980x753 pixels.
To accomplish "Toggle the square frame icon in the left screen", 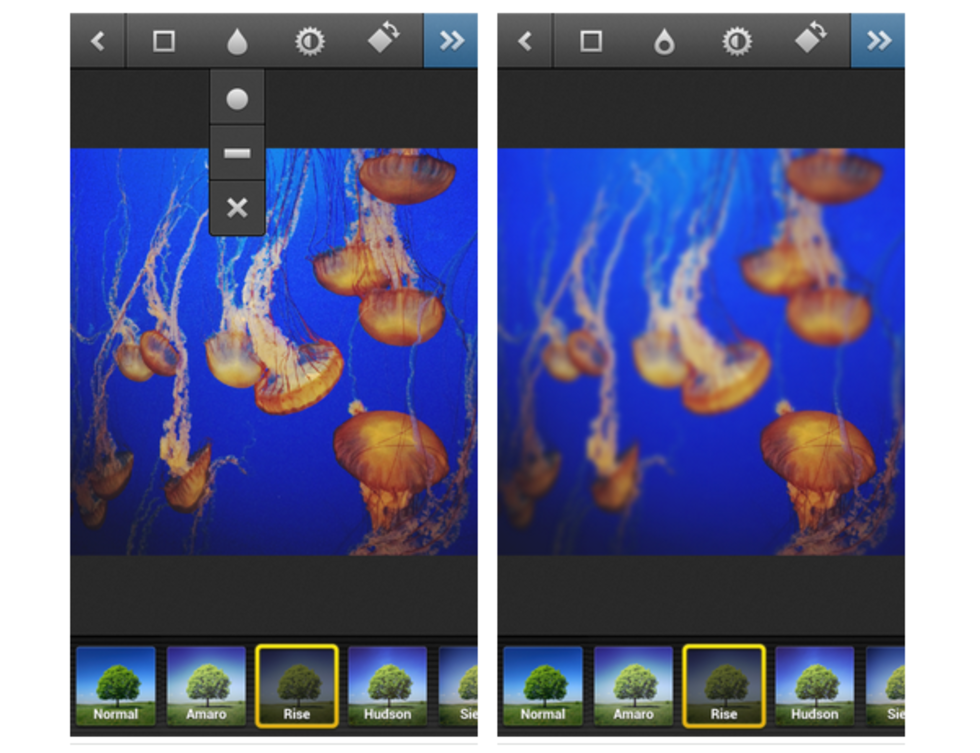I will pos(164,41).
